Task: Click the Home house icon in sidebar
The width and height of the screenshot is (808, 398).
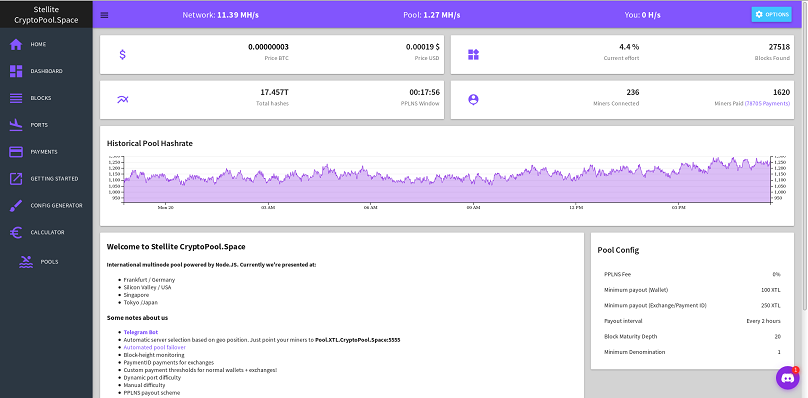Action: click(16, 44)
